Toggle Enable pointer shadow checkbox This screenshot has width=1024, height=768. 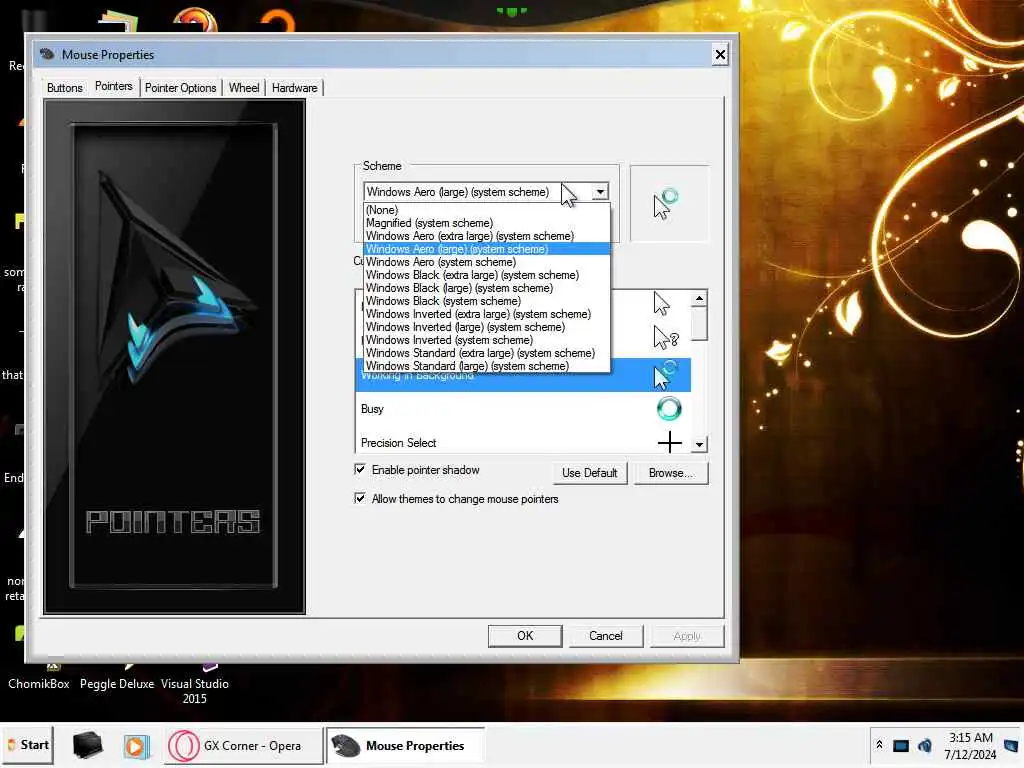tap(360, 470)
